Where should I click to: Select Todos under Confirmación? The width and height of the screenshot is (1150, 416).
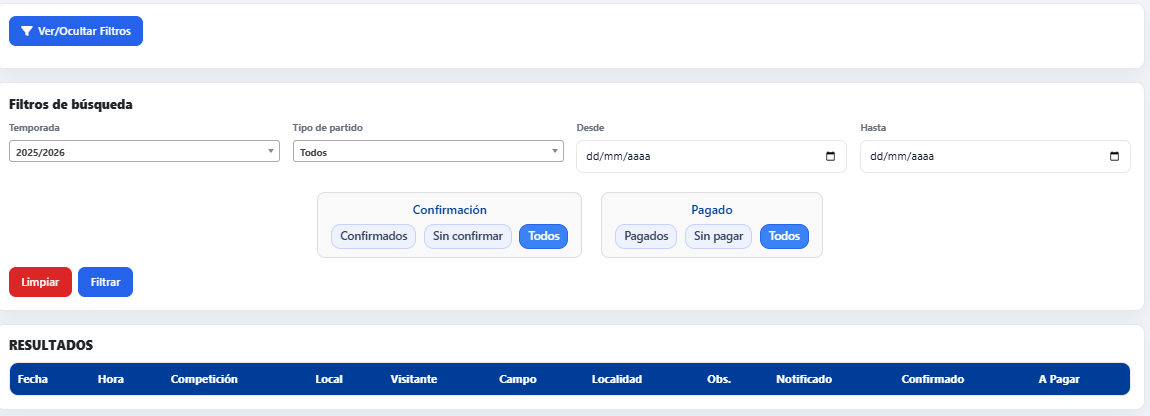[543, 237]
